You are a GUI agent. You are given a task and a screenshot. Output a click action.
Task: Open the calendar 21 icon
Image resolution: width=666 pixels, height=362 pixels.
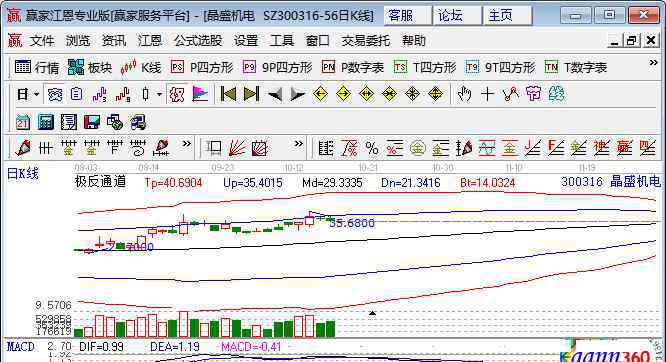(23, 122)
